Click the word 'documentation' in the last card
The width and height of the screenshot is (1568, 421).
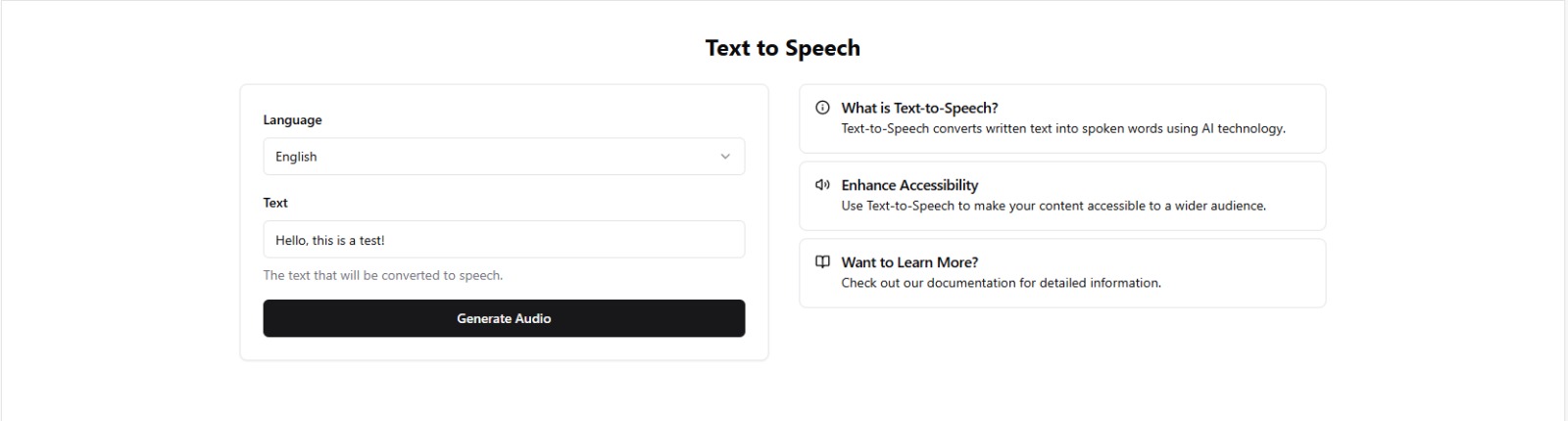point(1017,283)
